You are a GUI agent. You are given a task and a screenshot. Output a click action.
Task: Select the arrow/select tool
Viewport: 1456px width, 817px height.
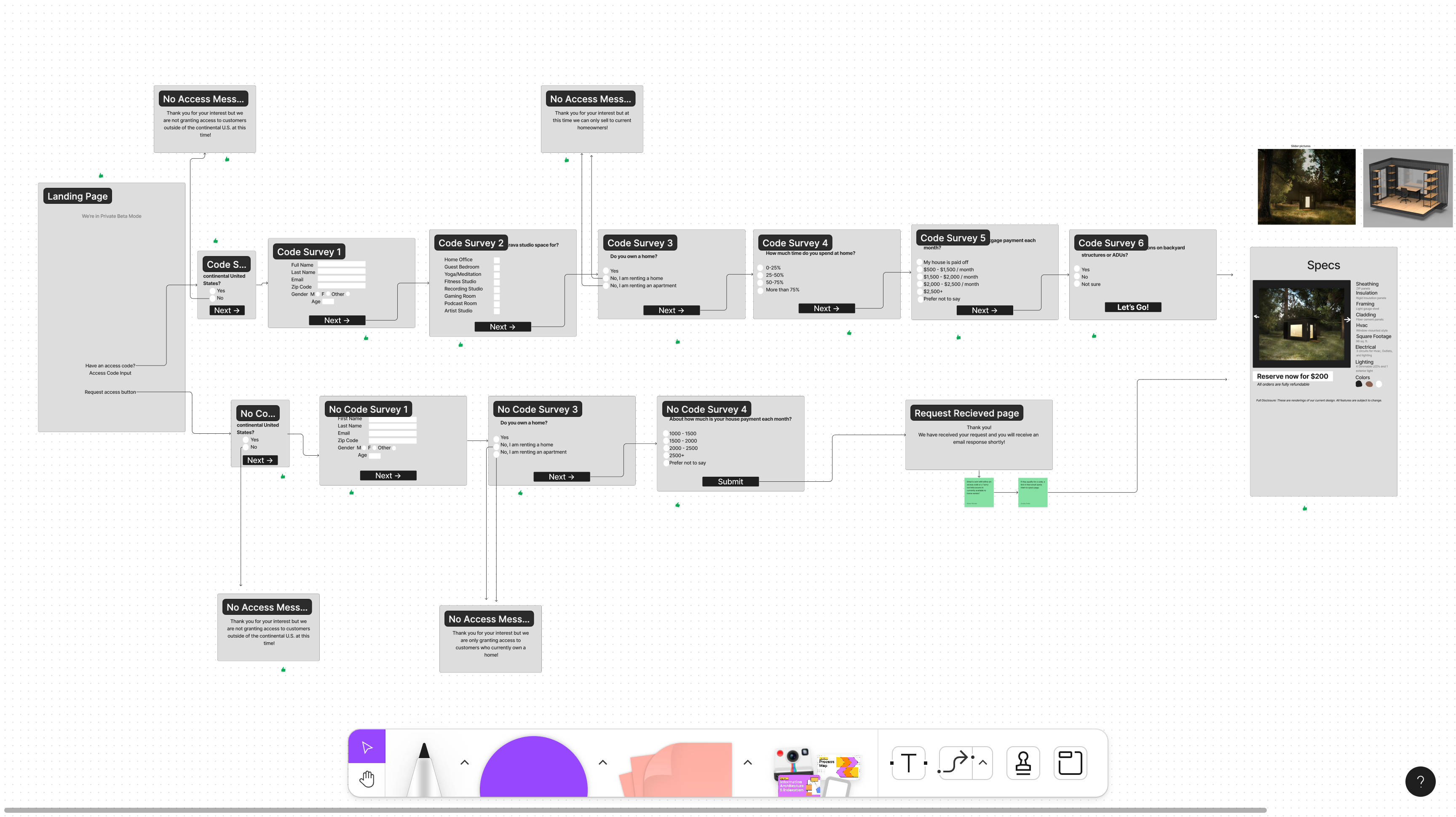367,747
